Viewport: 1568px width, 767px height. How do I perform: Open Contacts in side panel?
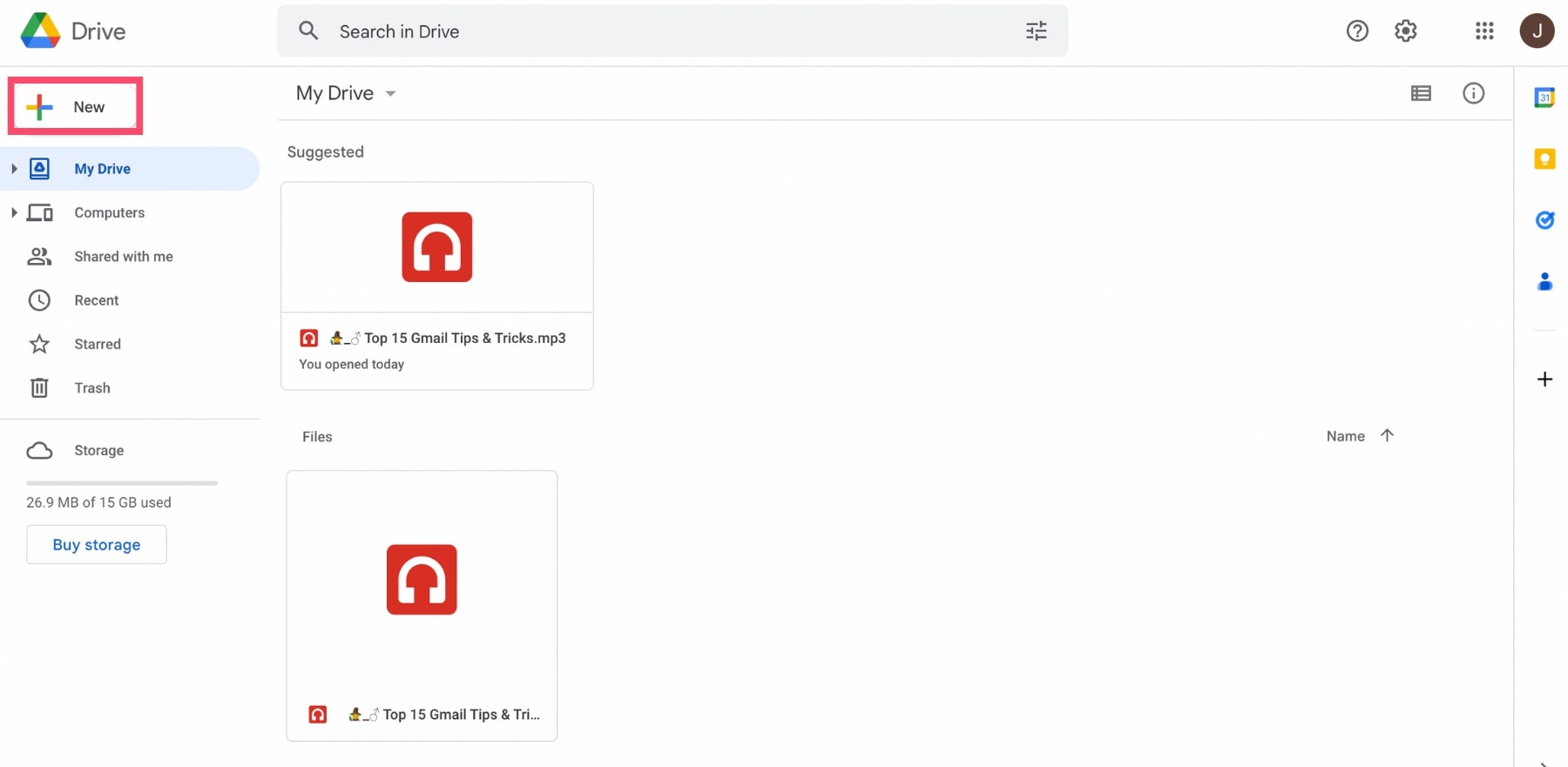1544,281
